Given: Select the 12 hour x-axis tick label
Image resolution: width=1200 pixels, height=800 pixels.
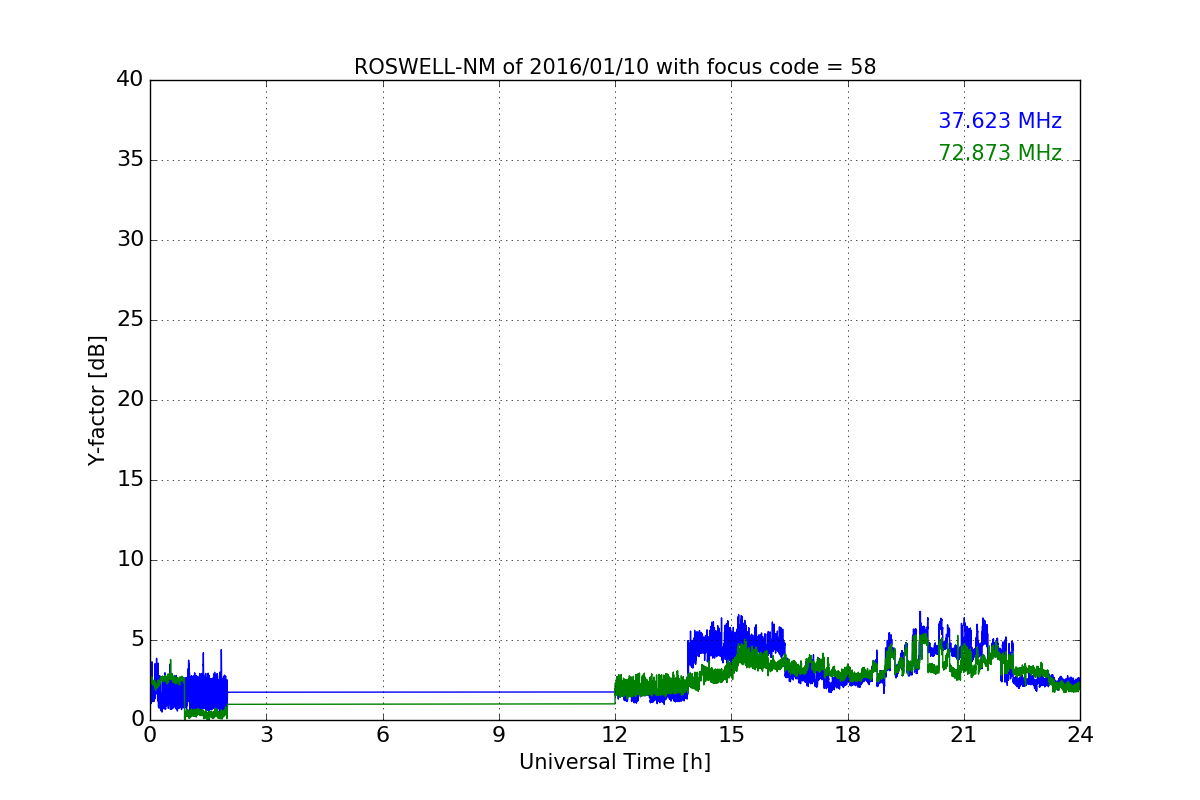Looking at the screenshot, I should [615, 735].
